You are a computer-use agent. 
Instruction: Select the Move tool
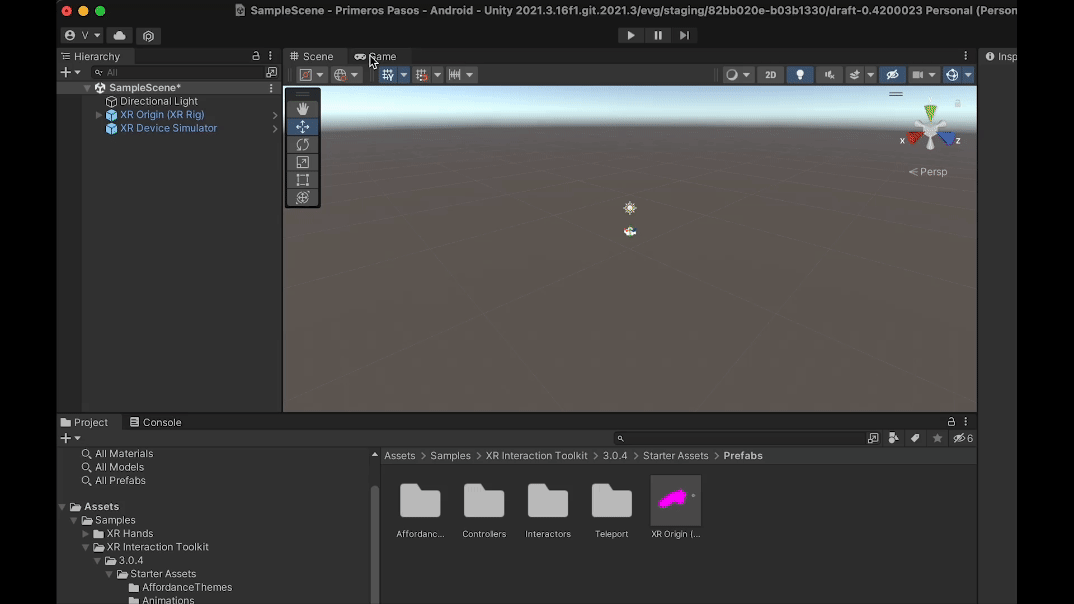[303, 127]
